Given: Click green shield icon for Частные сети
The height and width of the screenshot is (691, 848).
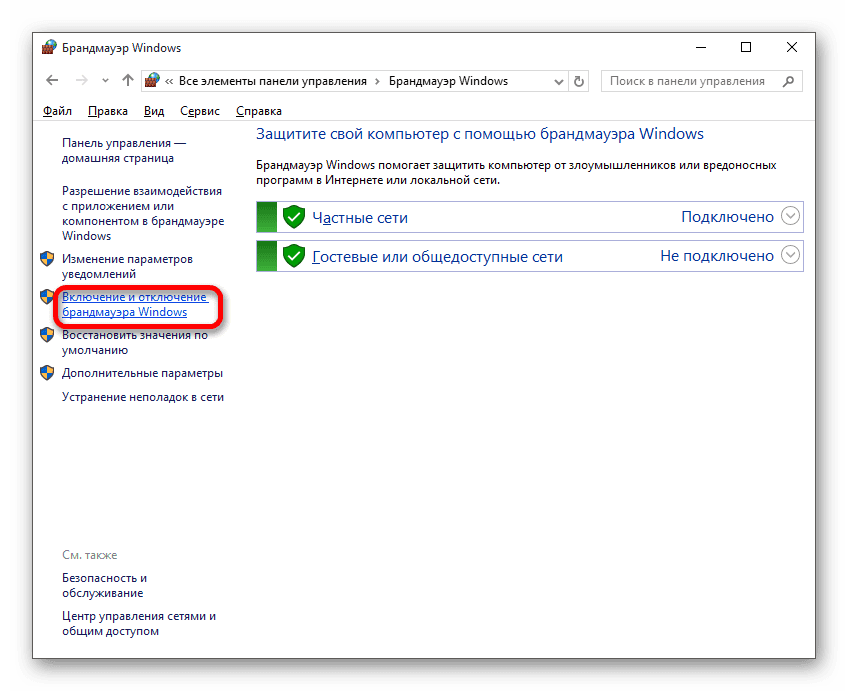Looking at the screenshot, I should [294, 217].
